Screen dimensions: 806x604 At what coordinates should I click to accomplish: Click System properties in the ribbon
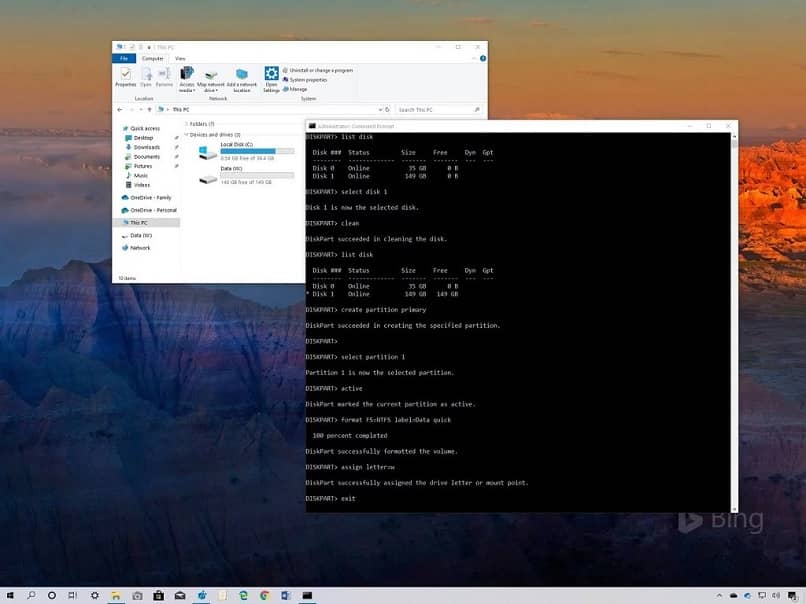click(x=309, y=80)
